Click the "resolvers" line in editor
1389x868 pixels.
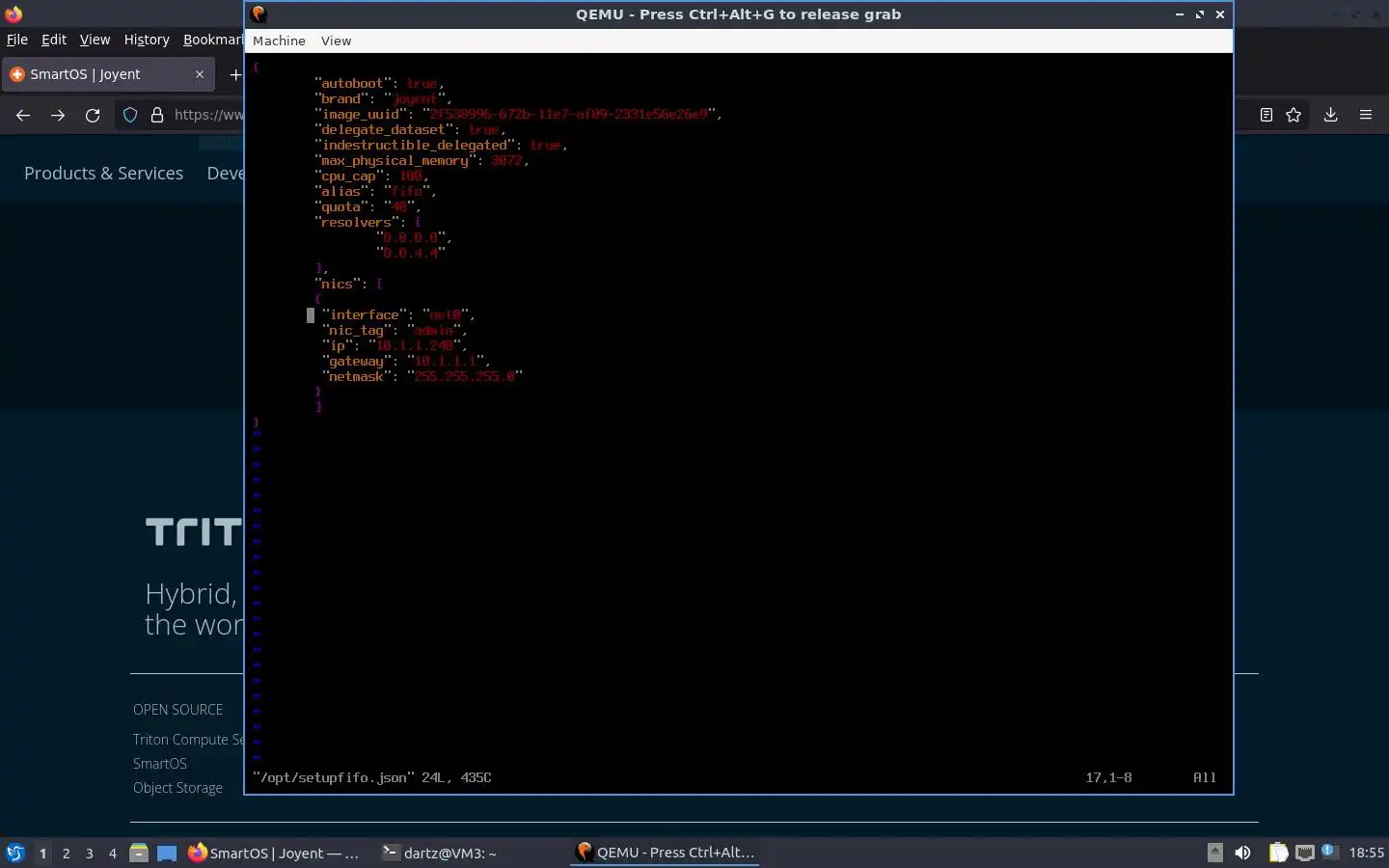click(x=368, y=222)
